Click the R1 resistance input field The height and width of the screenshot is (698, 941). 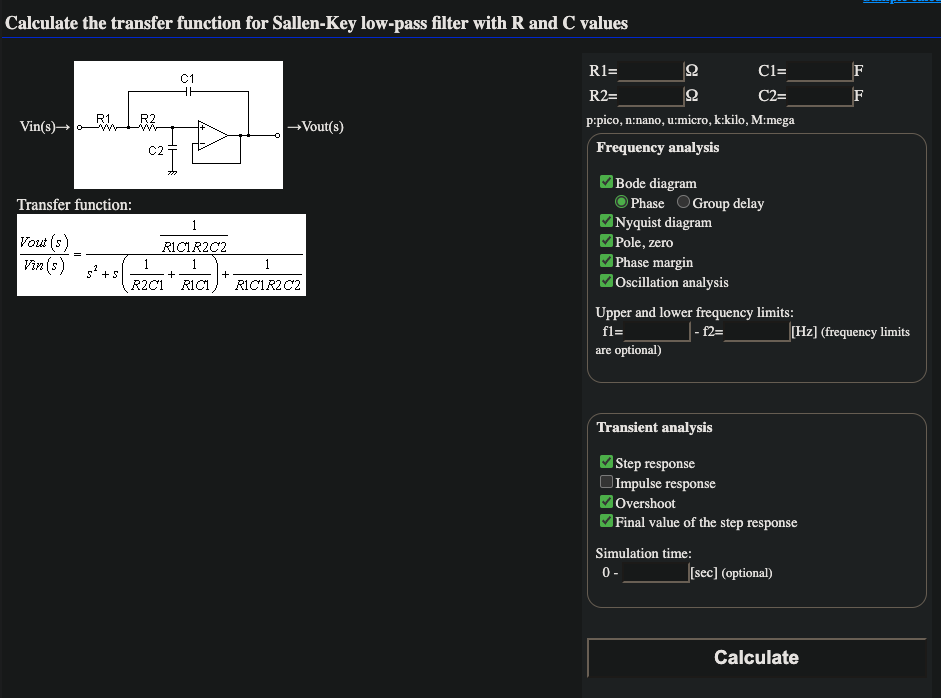650,71
